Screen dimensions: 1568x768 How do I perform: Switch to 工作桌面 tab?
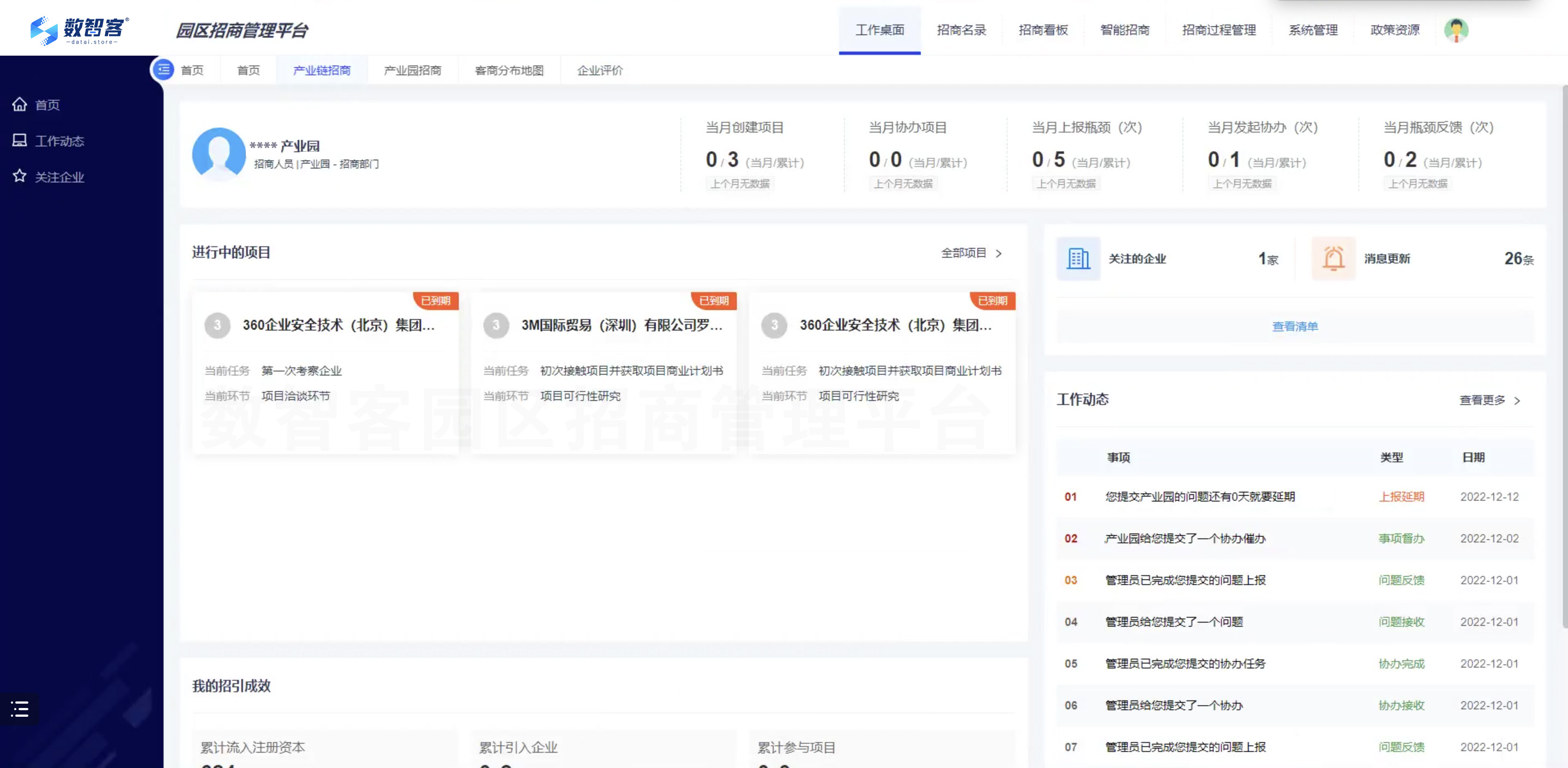tap(879, 30)
